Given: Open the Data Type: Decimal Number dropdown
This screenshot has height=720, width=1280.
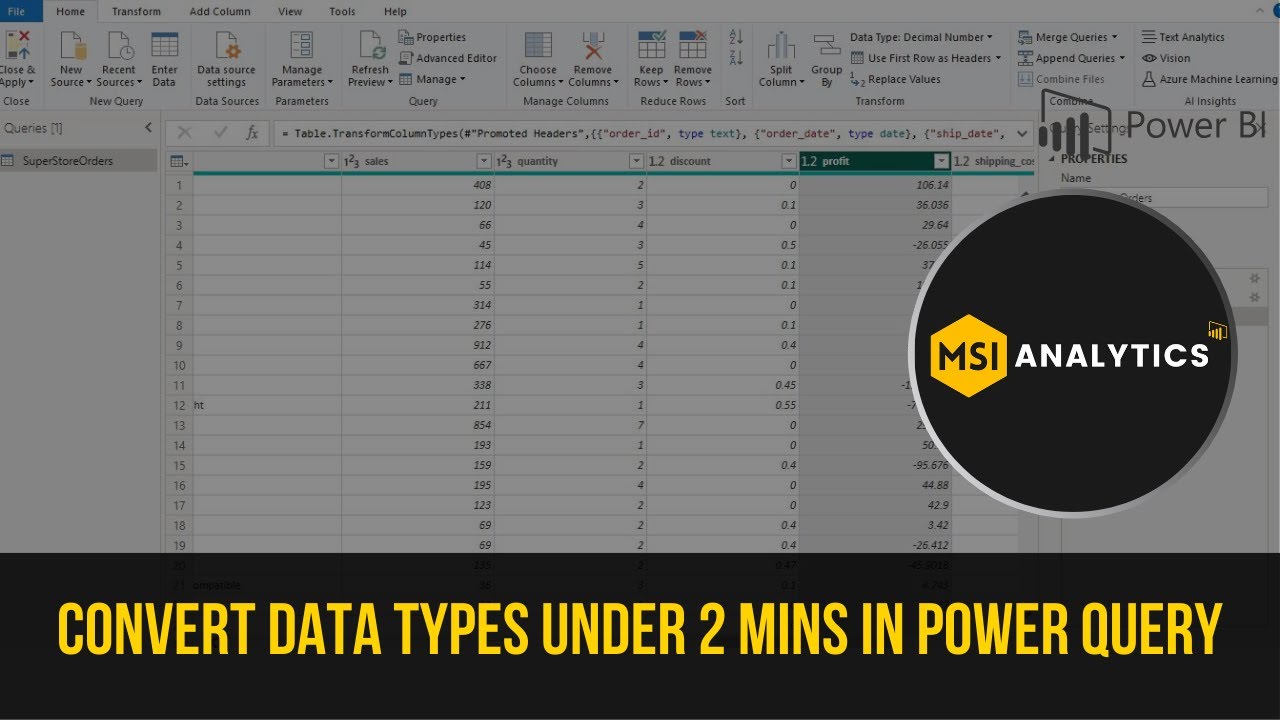Looking at the screenshot, I should 922,37.
